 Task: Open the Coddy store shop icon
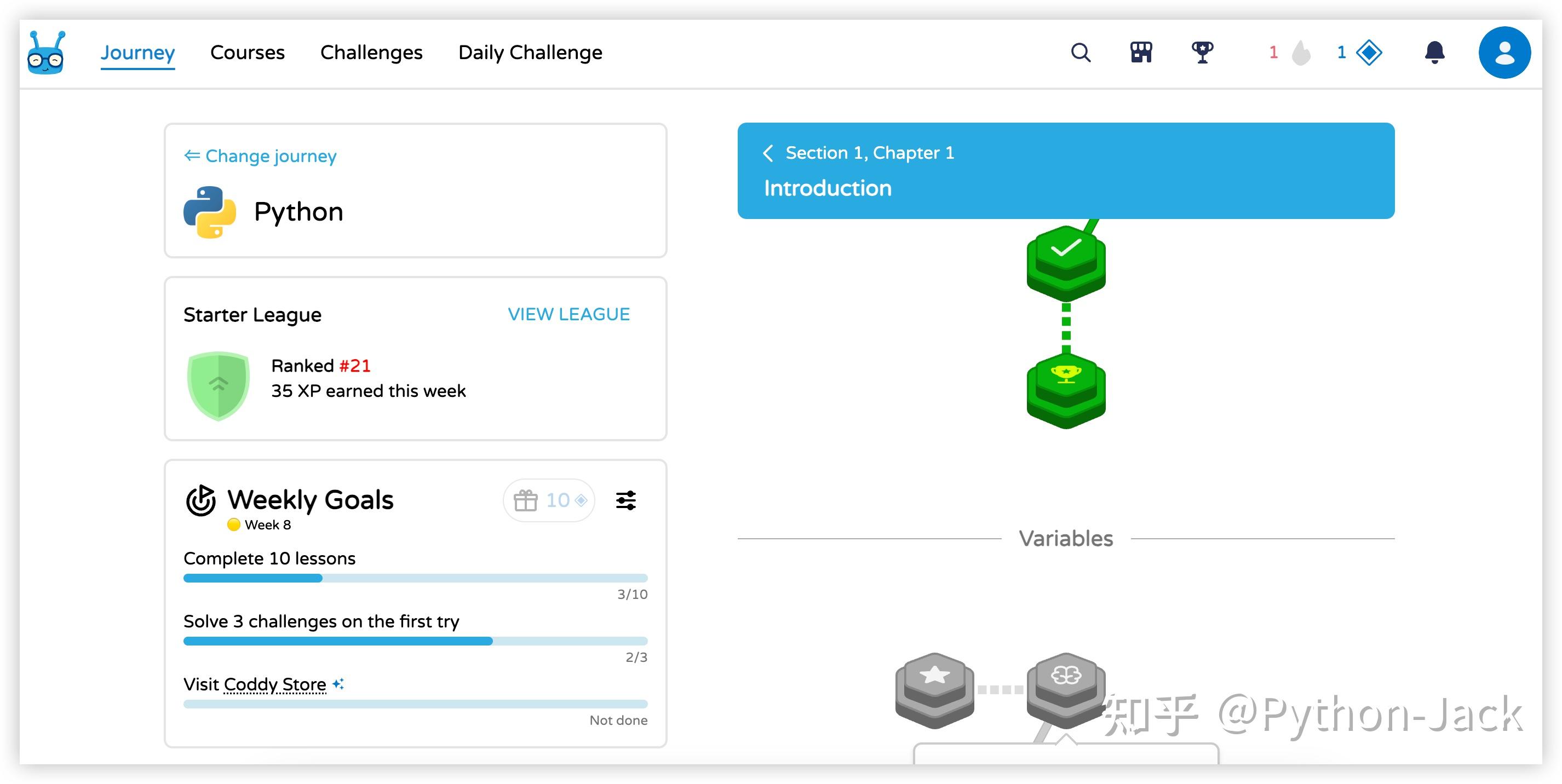point(1141,53)
